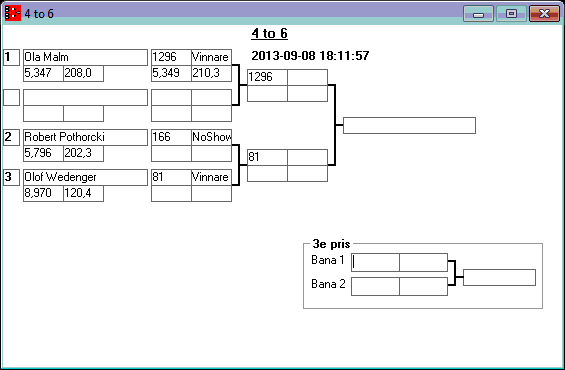This screenshot has height=370, width=565.
Task: Select the 3e pris winner field
Action: pos(499,277)
